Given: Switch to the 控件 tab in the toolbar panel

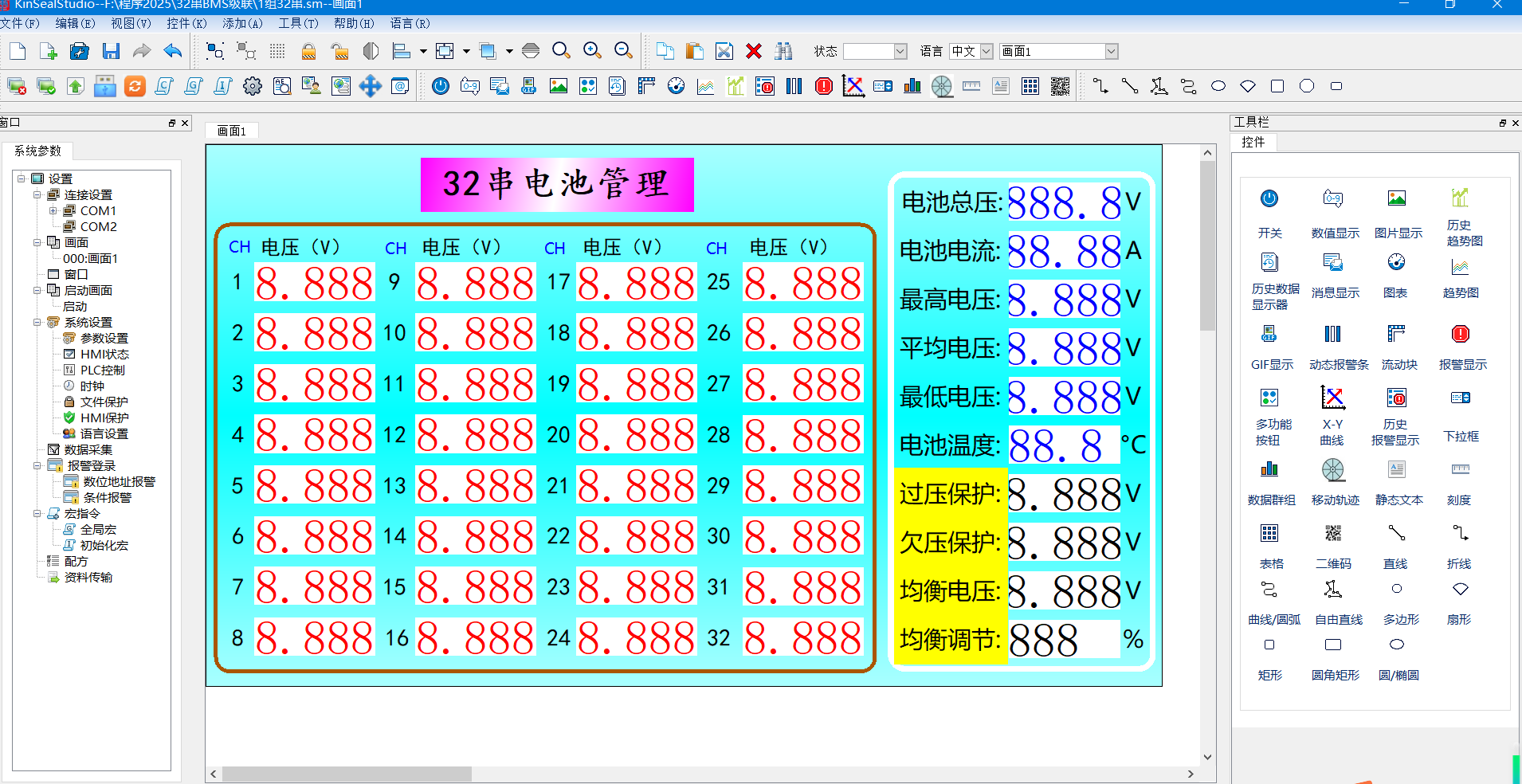Looking at the screenshot, I should (1253, 142).
